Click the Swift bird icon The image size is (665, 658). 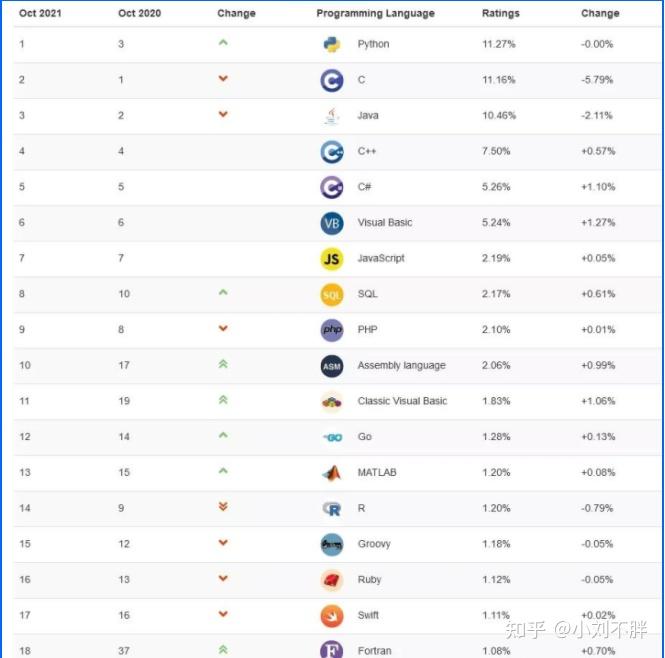pos(332,616)
